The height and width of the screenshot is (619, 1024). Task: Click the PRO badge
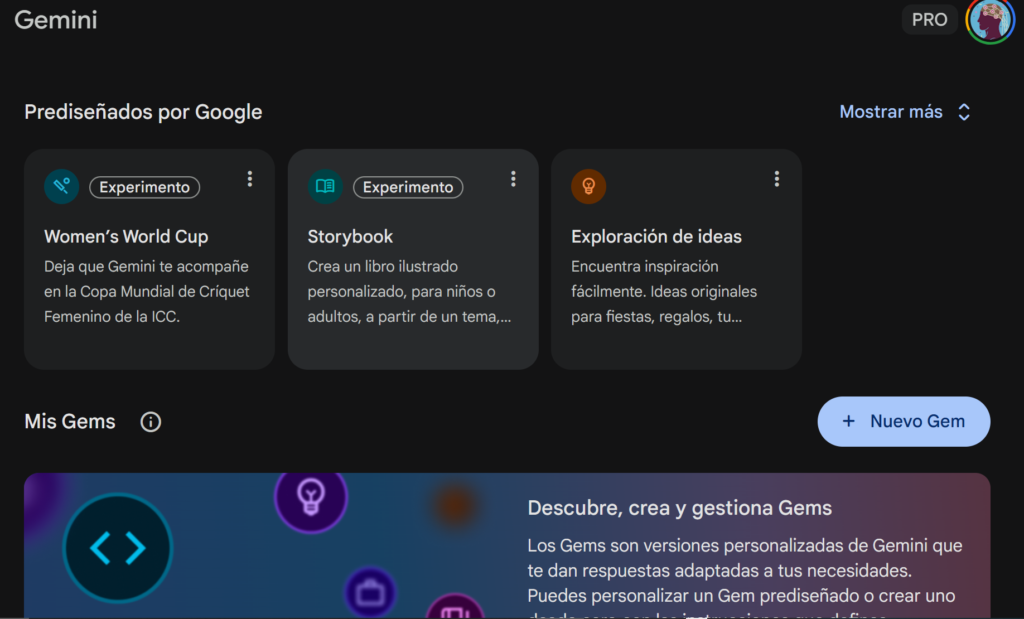[x=929, y=20]
